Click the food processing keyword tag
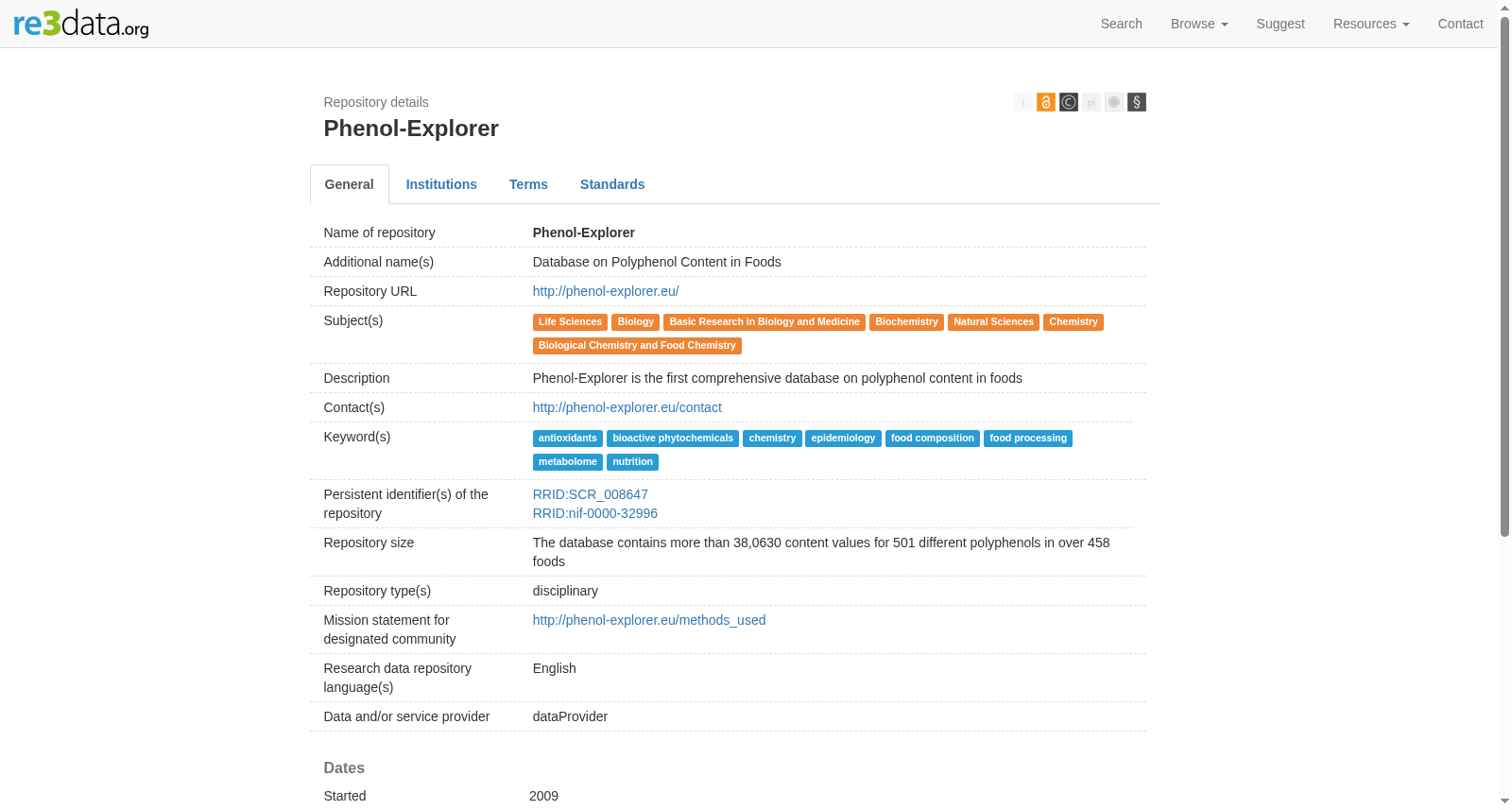The width and height of the screenshot is (1512, 810). (x=1028, y=439)
